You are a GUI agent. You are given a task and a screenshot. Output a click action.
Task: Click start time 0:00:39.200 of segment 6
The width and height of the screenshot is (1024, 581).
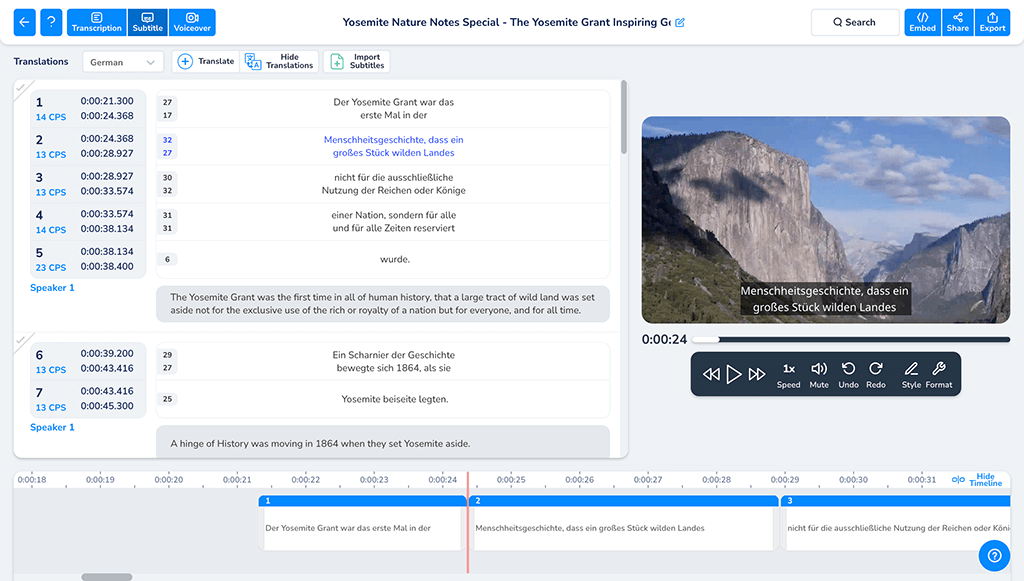(107, 353)
